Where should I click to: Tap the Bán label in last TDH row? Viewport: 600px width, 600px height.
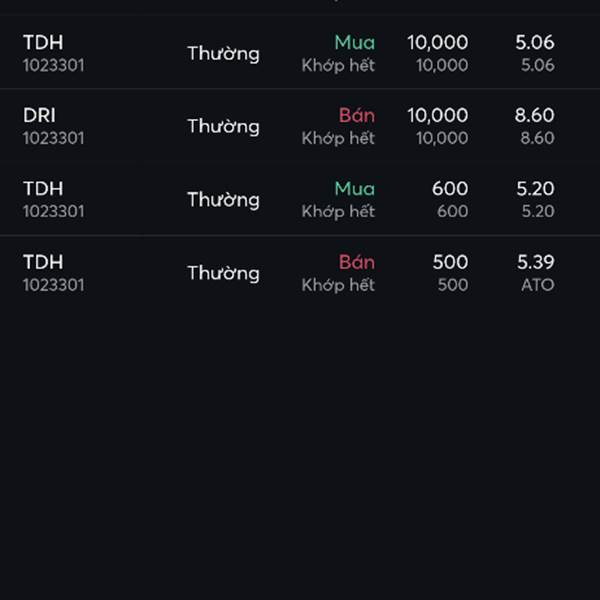click(x=357, y=262)
